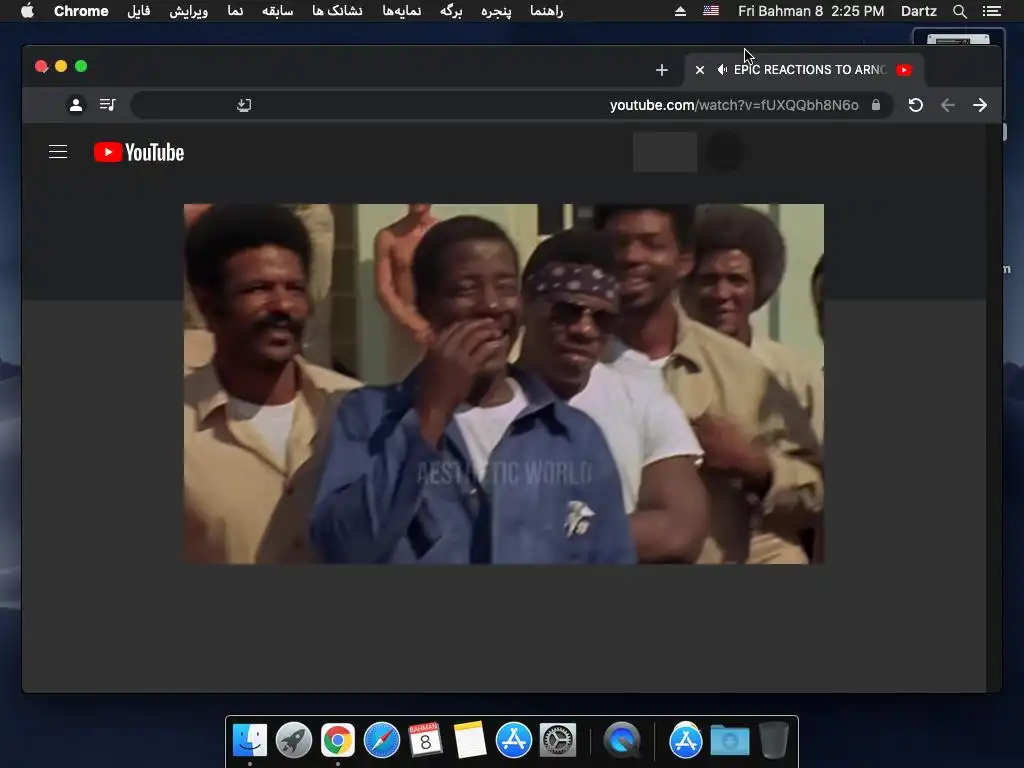Open System Preferences gear in Dock
1024x768 pixels.
tap(558, 741)
